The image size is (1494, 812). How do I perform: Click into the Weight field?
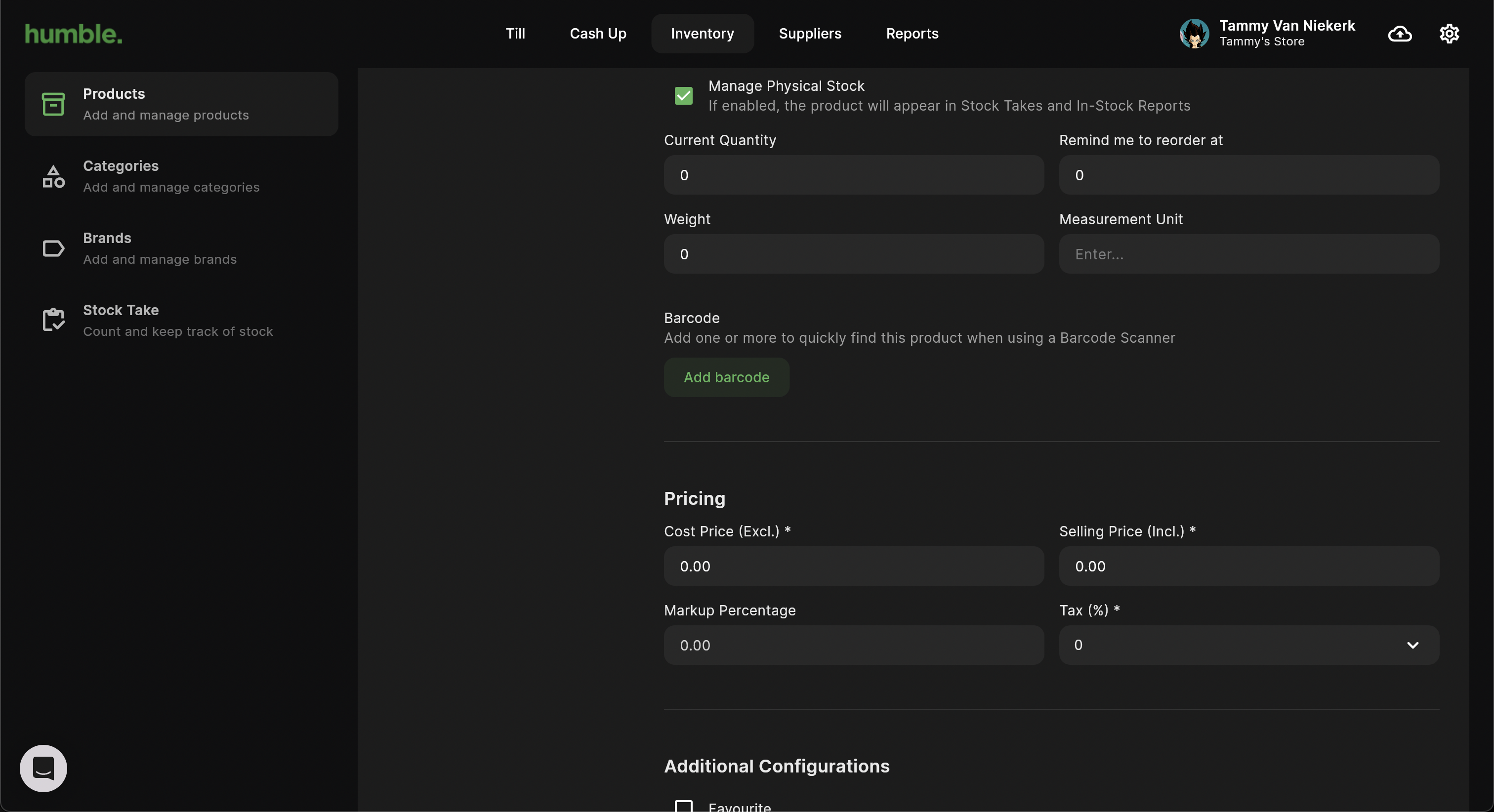(x=854, y=254)
